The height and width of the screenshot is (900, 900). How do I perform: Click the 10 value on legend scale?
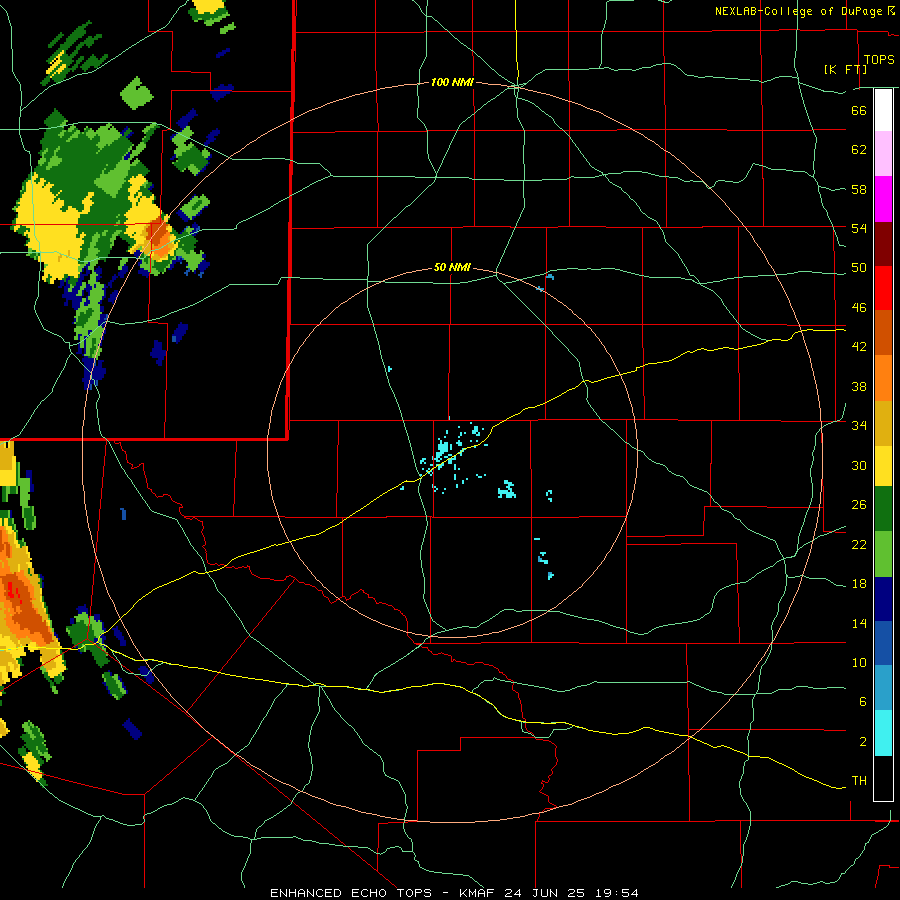click(x=859, y=662)
